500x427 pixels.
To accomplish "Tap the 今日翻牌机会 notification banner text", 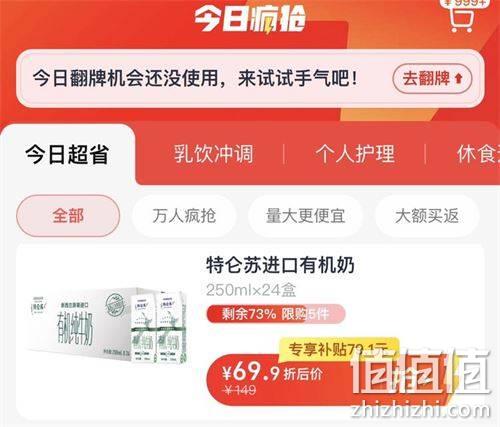I will (x=196, y=79).
